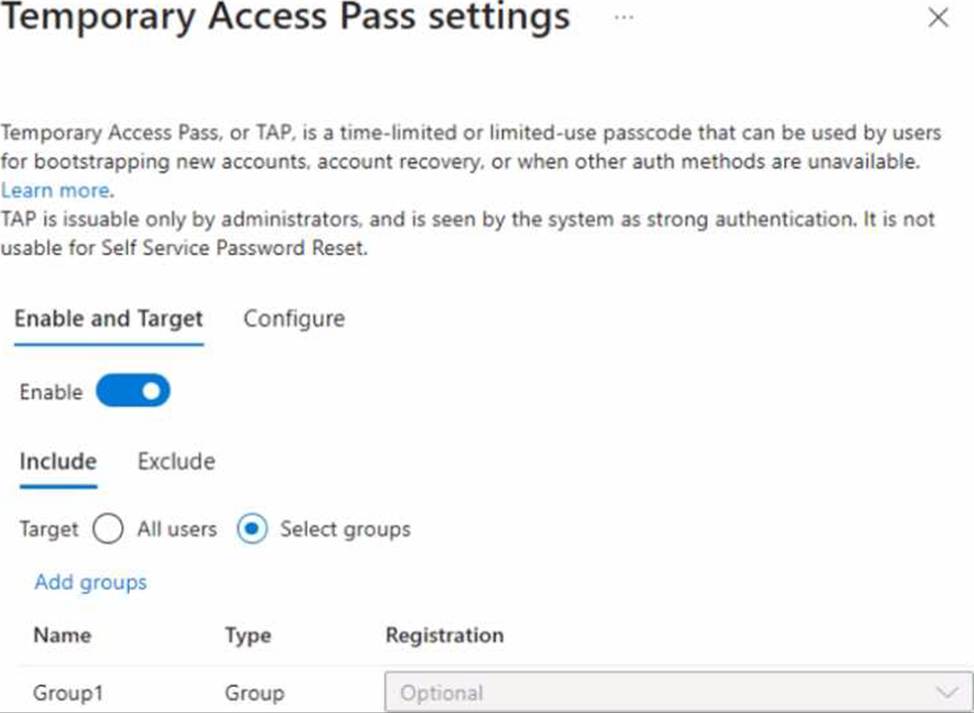Image resolution: width=974 pixels, height=713 pixels.
Task: Select the Group1 row name
Action: tap(68, 693)
